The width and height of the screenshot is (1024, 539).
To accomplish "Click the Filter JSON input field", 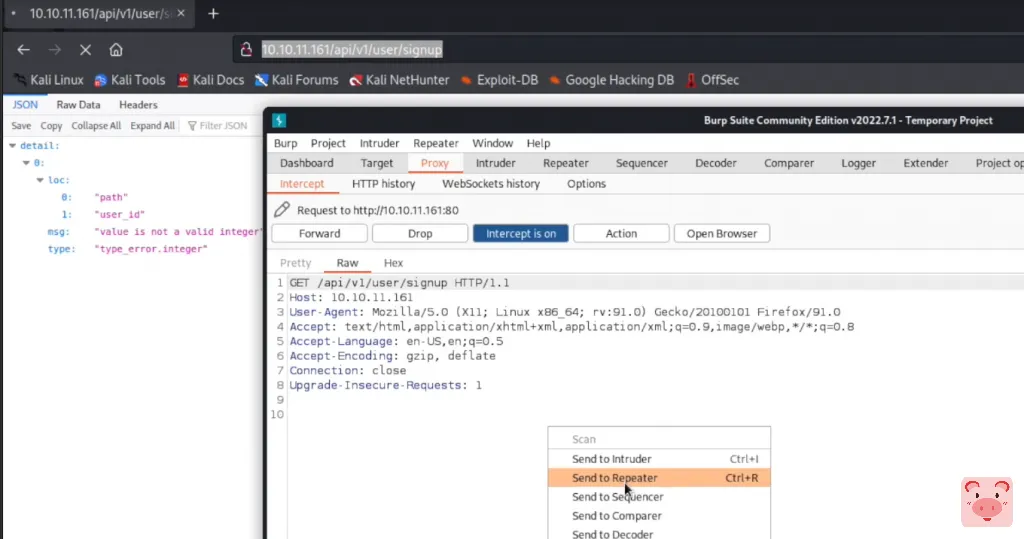I will tap(223, 126).
